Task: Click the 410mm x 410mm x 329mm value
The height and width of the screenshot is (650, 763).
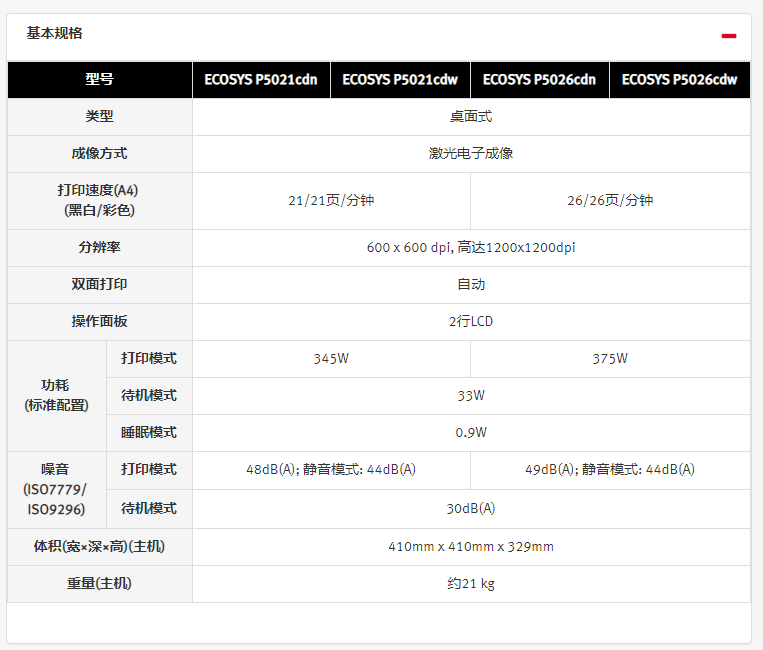Action: tap(471, 547)
